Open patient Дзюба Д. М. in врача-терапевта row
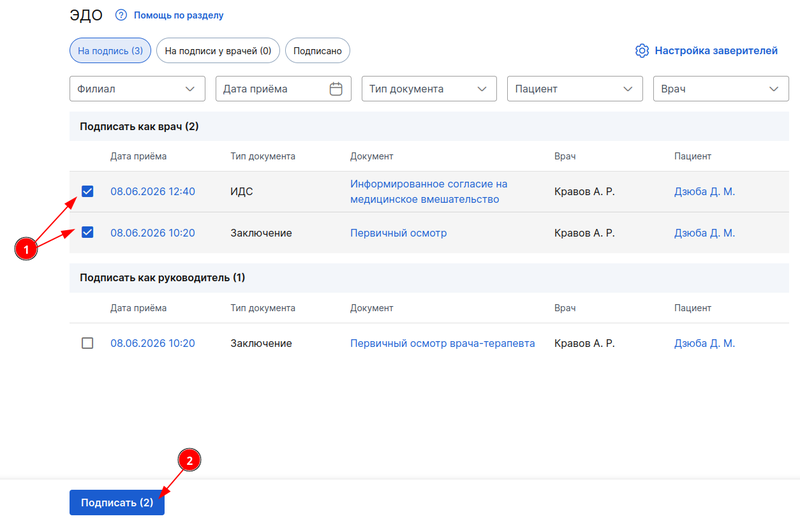The height and width of the screenshot is (521, 800). click(x=705, y=343)
